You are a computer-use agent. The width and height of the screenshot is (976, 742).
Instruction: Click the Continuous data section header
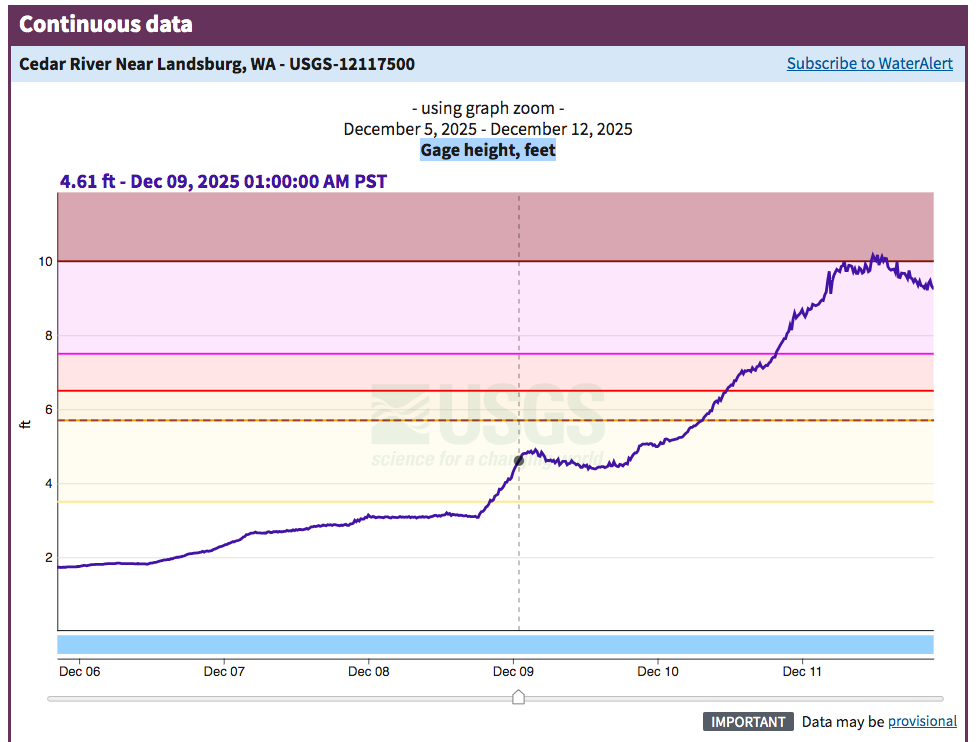click(106, 25)
